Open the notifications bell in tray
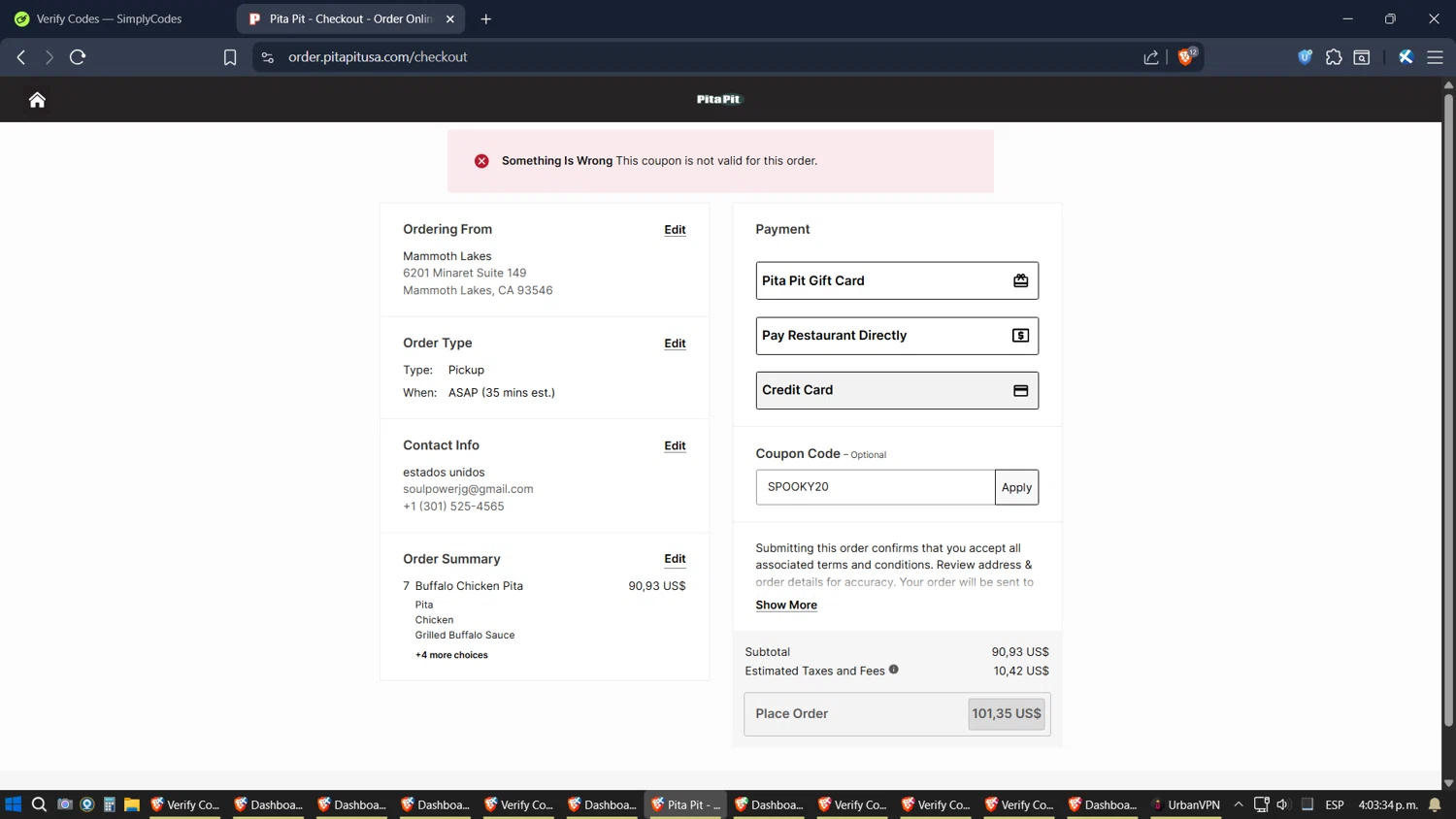1456x819 pixels. click(x=1435, y=804)
